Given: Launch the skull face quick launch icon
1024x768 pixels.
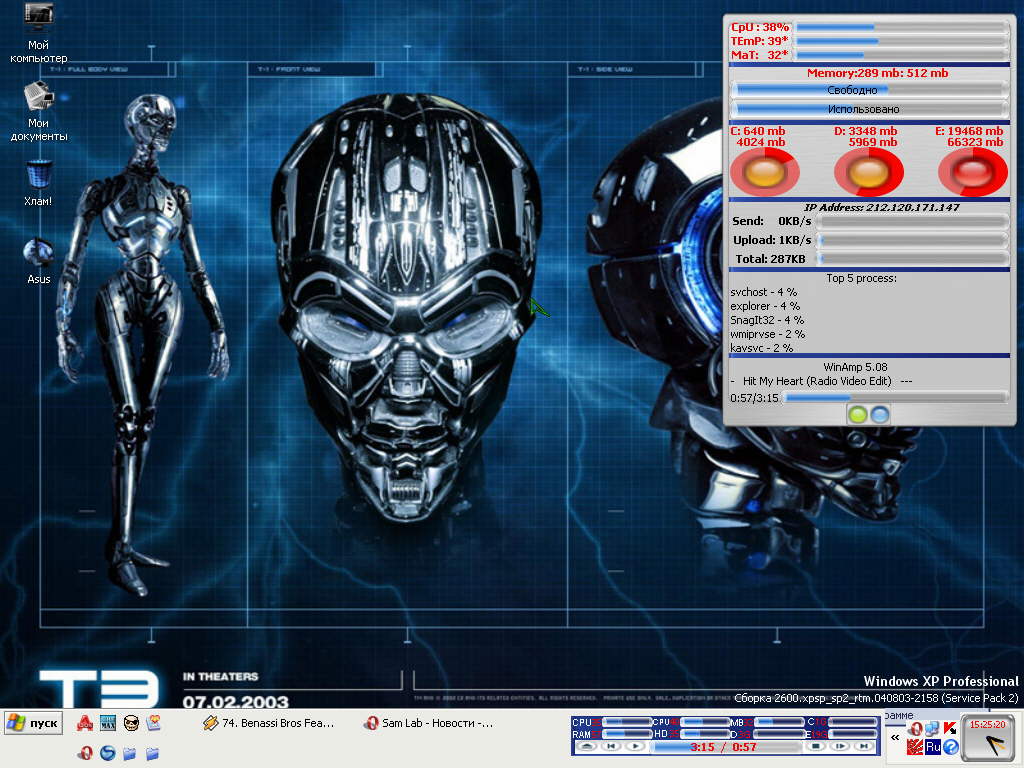Looking at the screenshot, I should [x=131, y=723].
